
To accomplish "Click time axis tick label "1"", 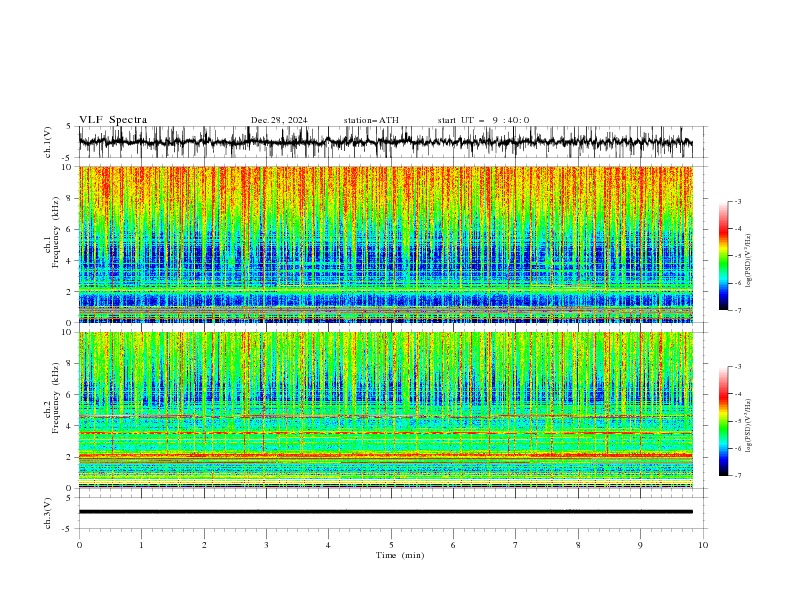I will click(x=141, y=545).
